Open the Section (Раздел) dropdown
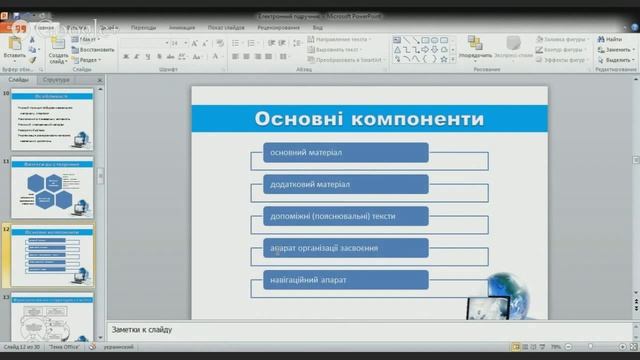This screenshot has width=640, height=360. (87, 60)
